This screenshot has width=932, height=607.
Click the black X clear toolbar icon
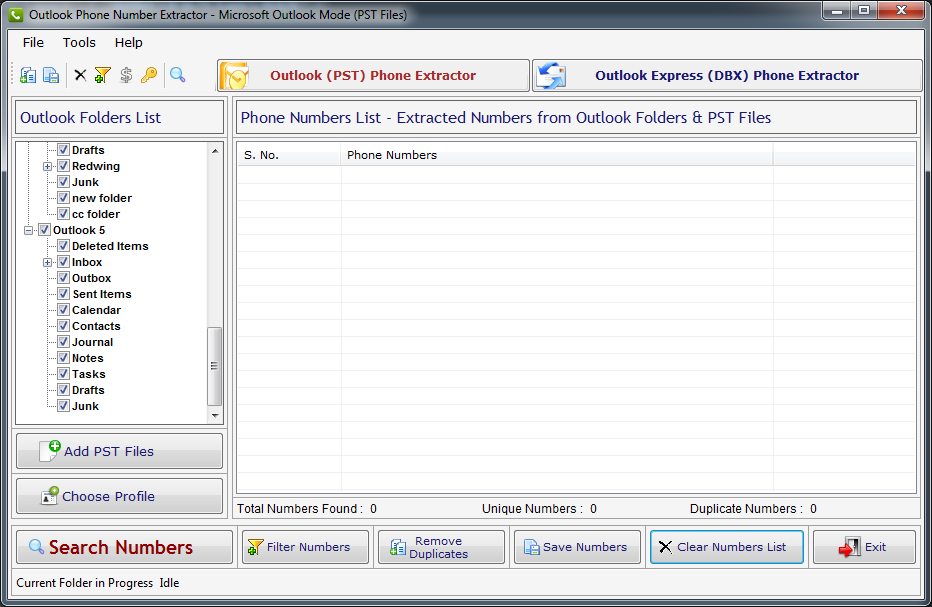pyautogui.click(x=80, y=75)
